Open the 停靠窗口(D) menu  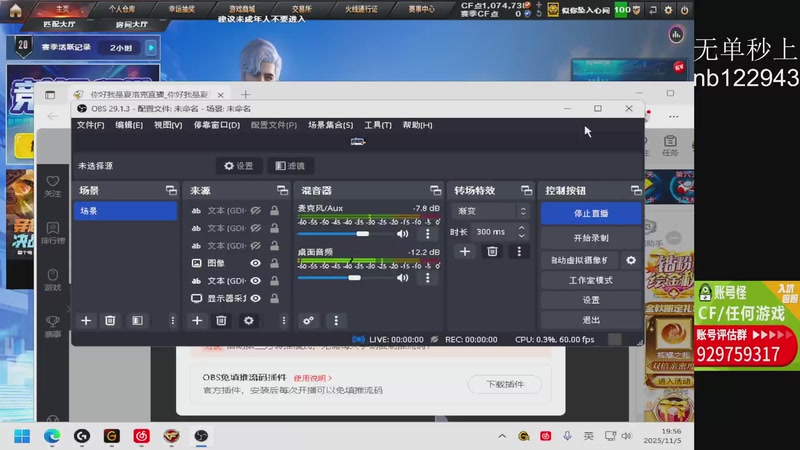216,125
